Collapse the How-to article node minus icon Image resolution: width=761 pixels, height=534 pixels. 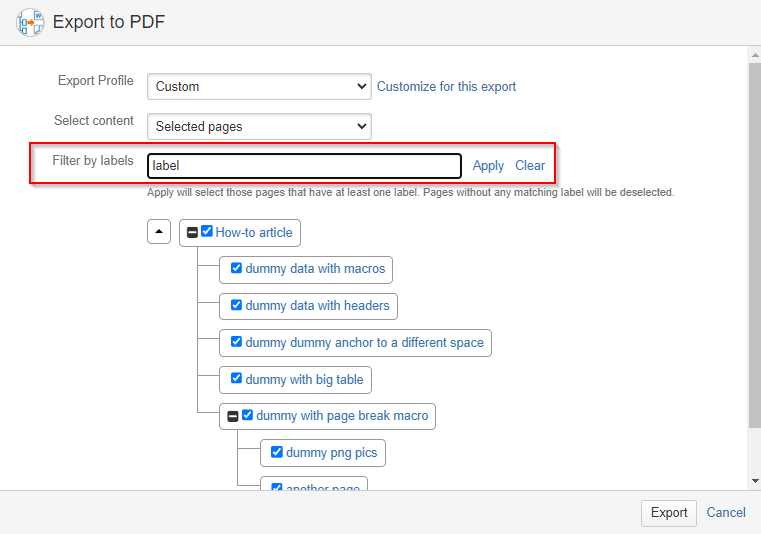(x=192, y=233)
